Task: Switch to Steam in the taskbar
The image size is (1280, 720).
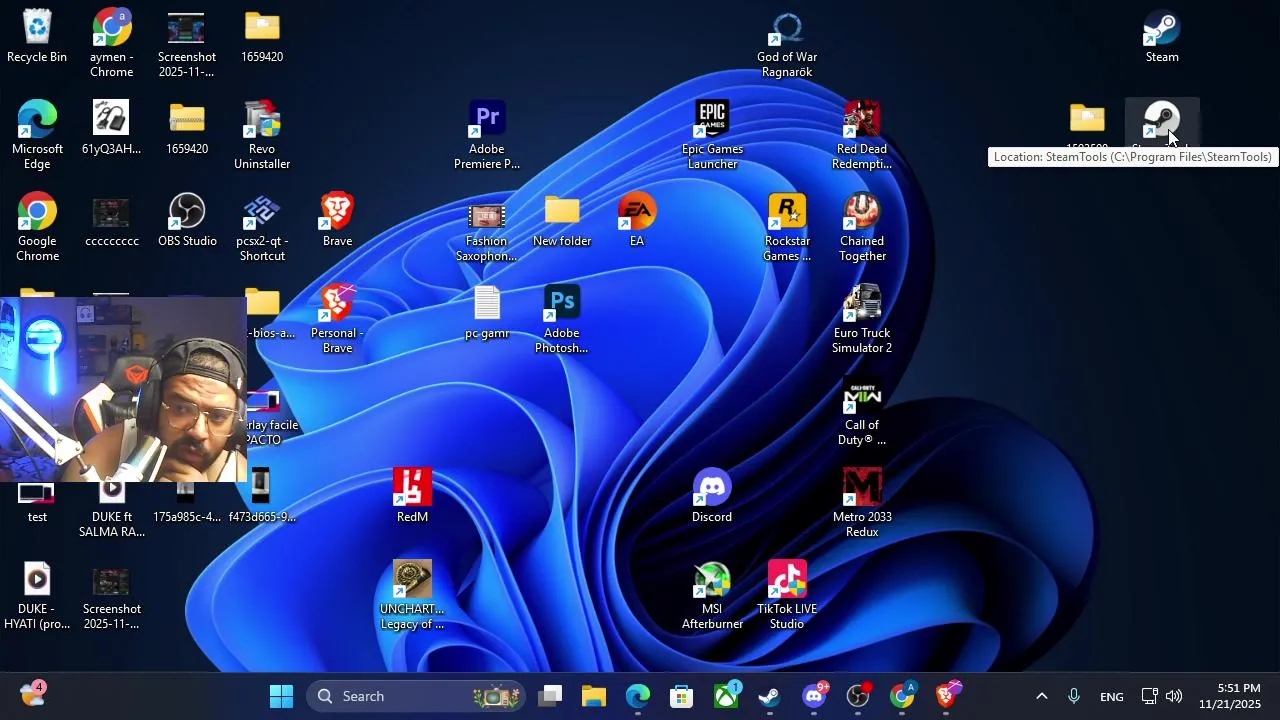Action: (x=770, y=696)
